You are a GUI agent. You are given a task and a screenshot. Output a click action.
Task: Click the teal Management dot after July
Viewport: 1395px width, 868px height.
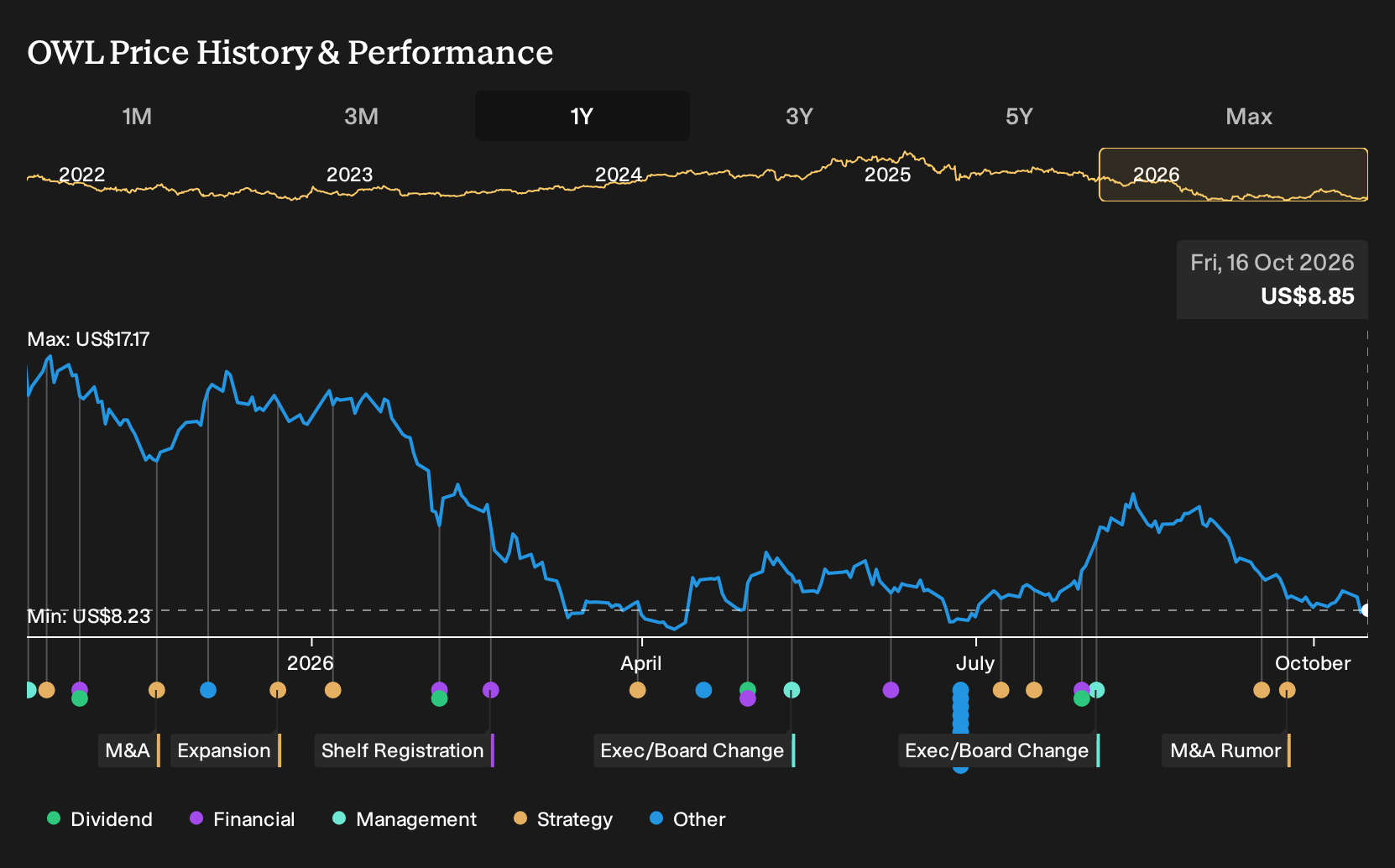(1096, 690)
